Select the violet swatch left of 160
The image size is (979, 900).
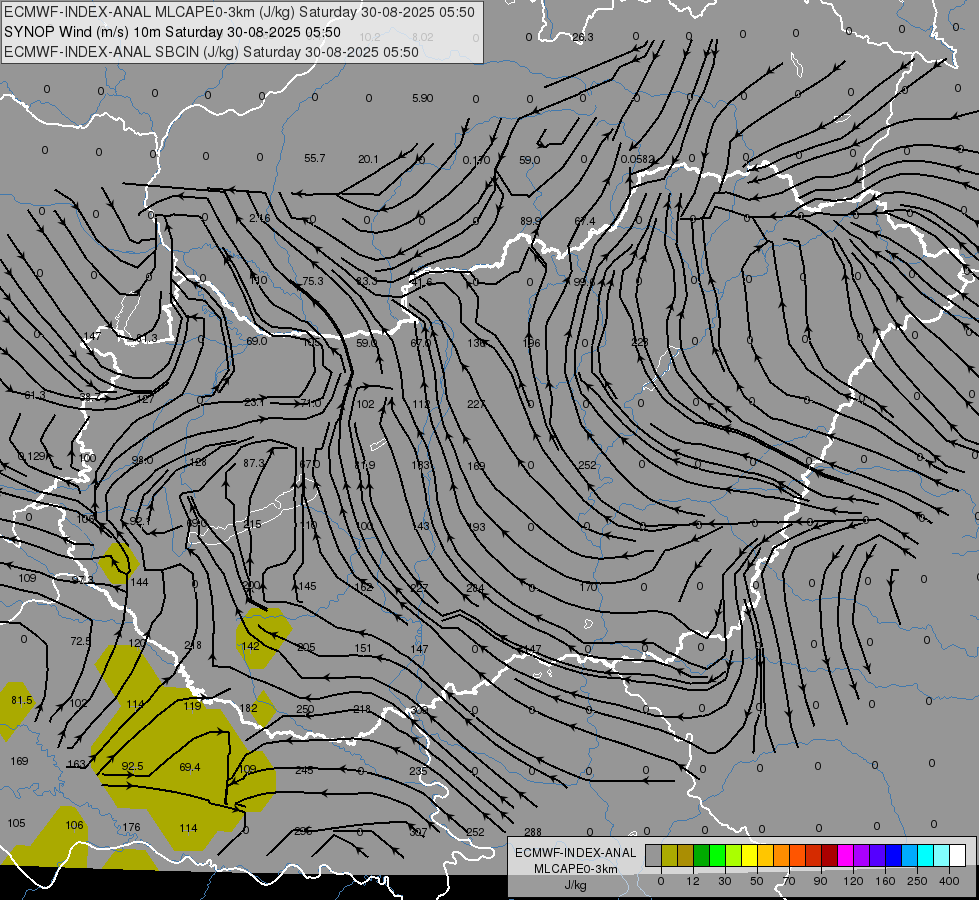point(878,855)
